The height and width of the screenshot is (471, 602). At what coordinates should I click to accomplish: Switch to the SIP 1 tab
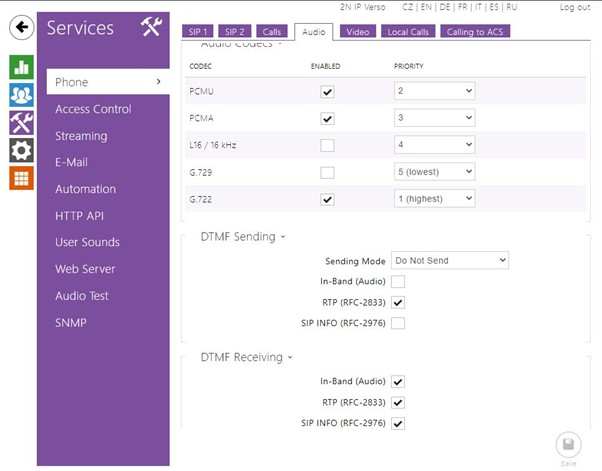(199, 32)
